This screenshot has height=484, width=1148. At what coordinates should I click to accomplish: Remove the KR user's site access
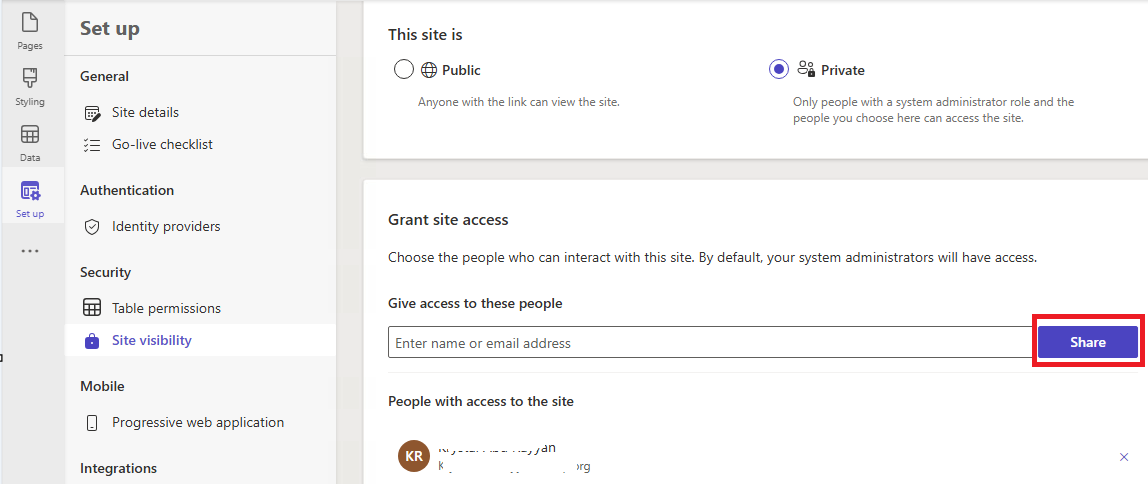(1124, 457)
